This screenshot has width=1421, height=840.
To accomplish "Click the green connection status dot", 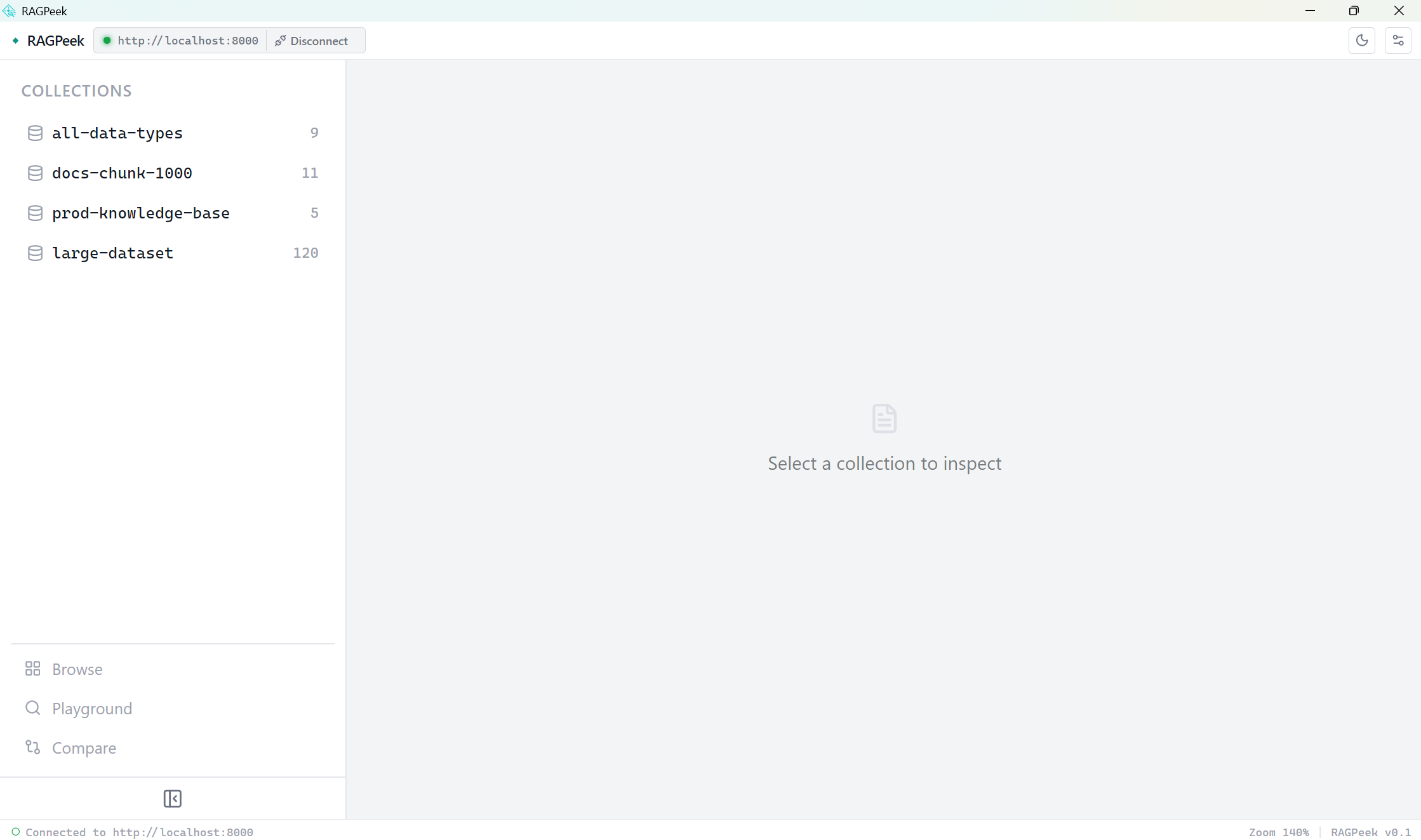I will coord(107,41).
